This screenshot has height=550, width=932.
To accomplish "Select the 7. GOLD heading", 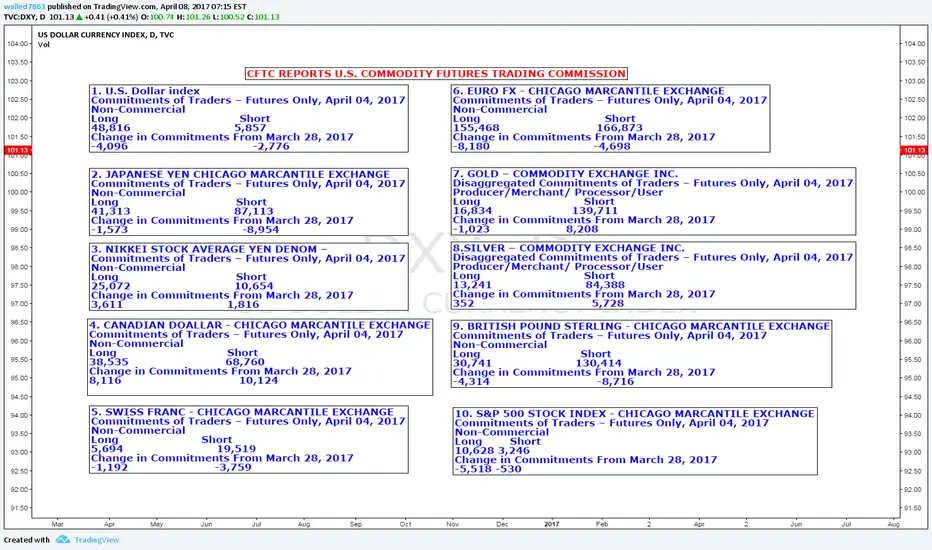I will click(565, 174).
